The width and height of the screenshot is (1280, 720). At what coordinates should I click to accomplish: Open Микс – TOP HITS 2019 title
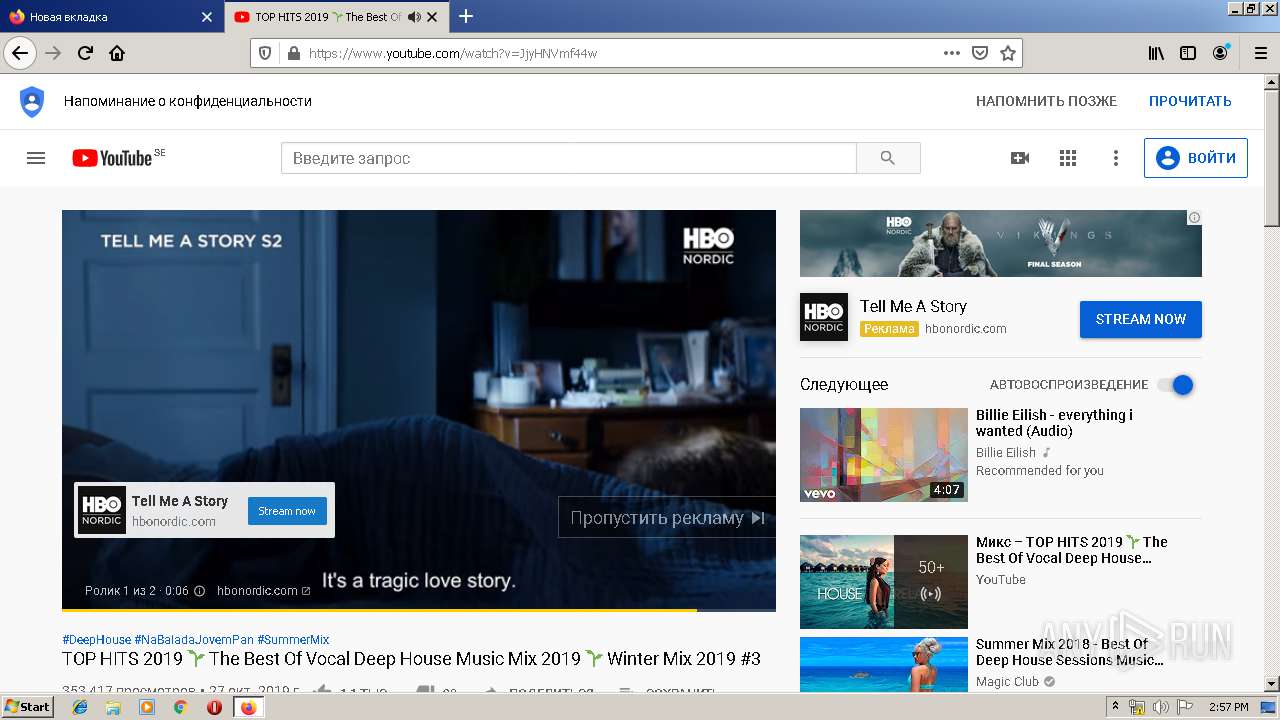tap(1072, 550)
